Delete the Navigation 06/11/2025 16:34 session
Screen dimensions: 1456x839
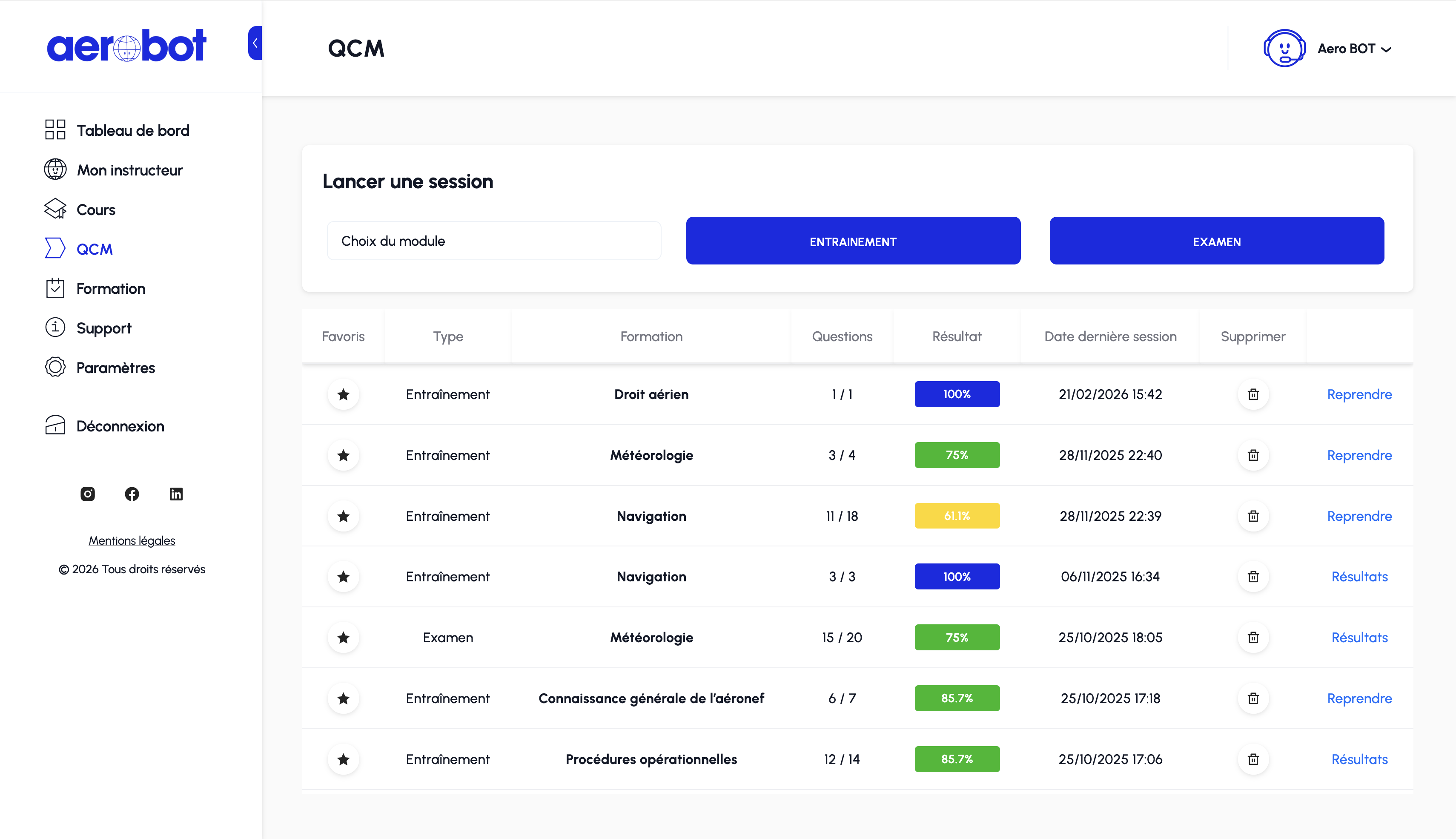click(1253, 577)
